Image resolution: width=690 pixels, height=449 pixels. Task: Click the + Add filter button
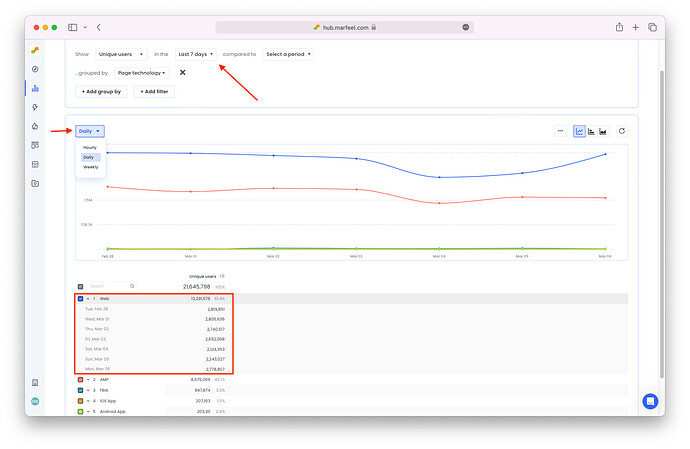154,92
